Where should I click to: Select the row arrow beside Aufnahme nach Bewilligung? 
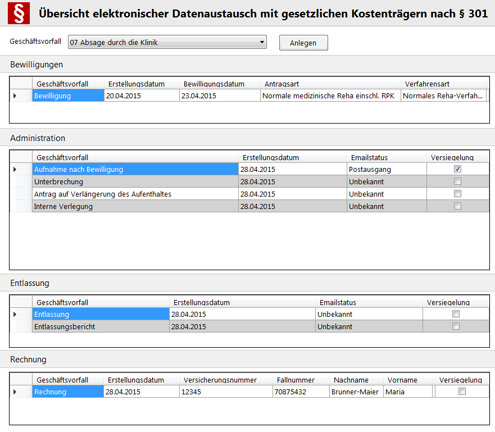point(15,169)
